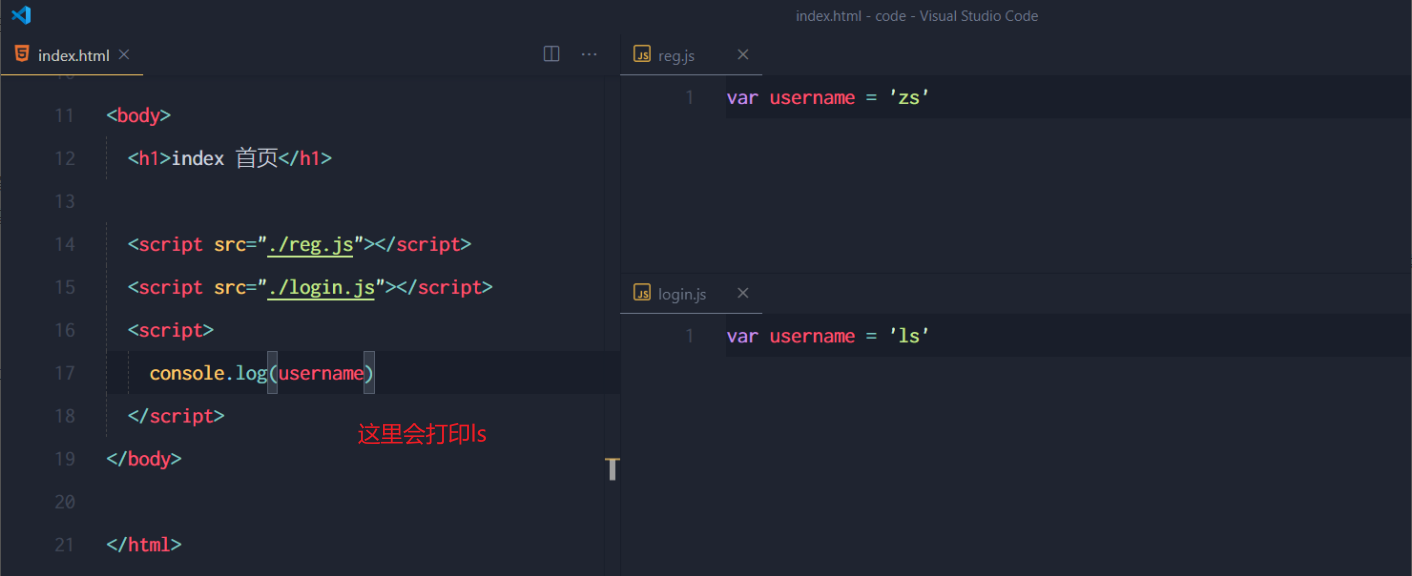1412x576 pixels.
Task: Click line number 17 in the gutter
Action: 65,373
